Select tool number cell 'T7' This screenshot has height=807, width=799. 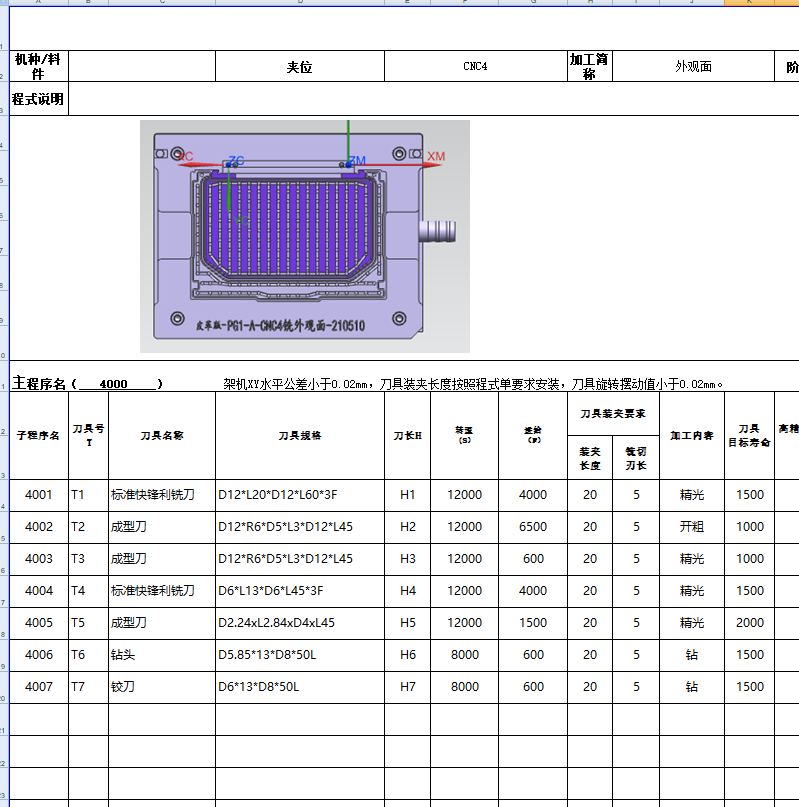click(x=89, y=687)
